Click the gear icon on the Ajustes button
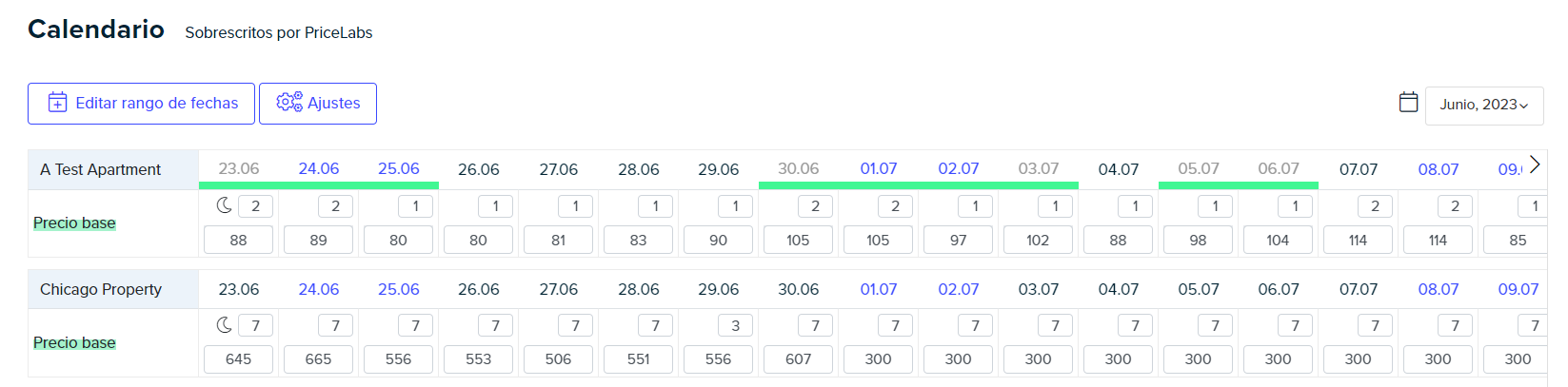1568x387 pixels. click(289, 102)
